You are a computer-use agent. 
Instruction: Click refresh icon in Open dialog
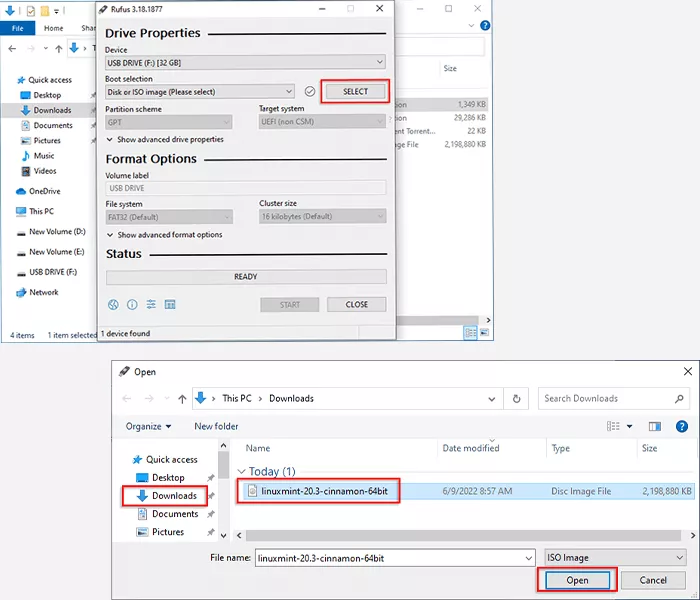517,399
